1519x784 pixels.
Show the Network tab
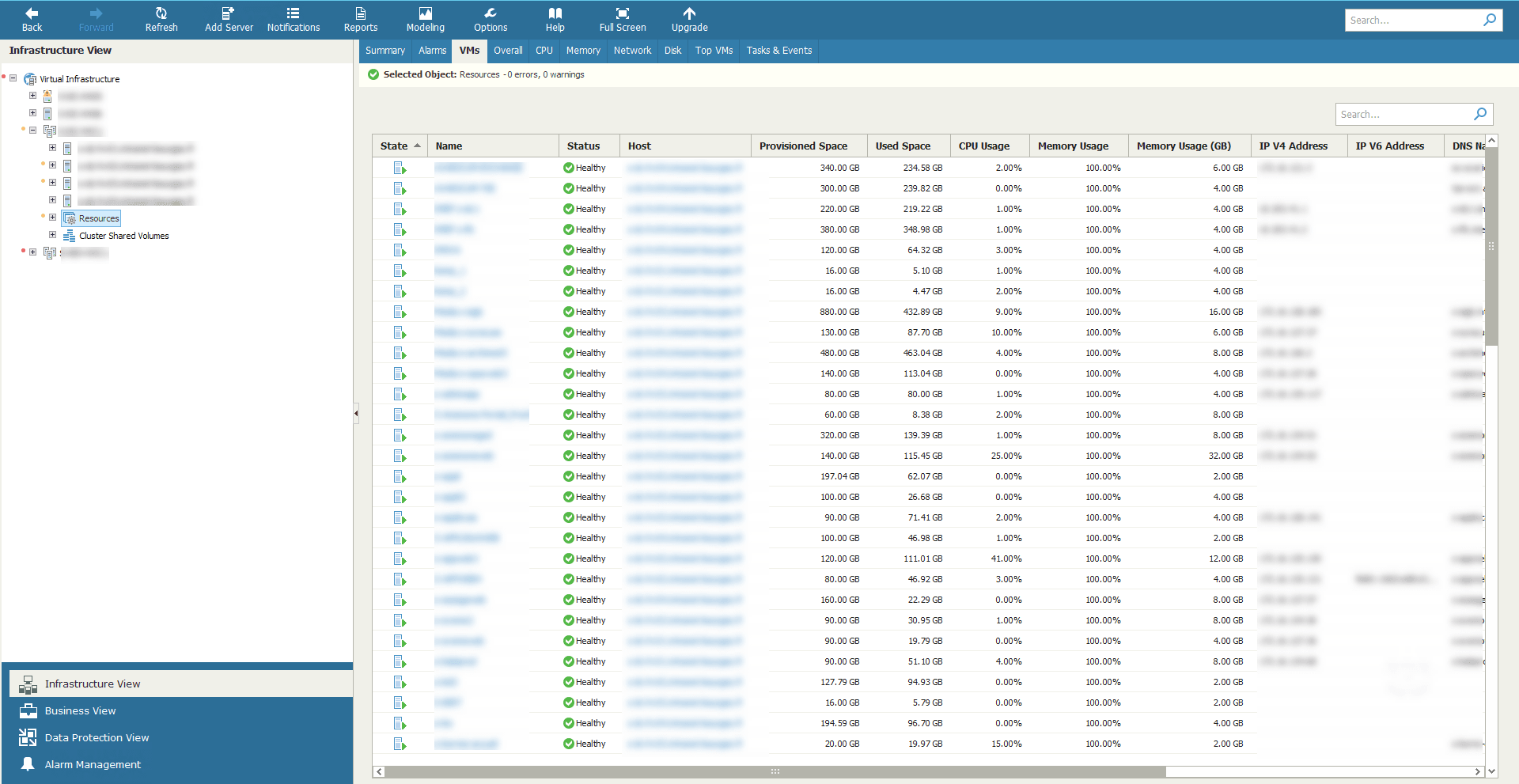tap(633, 51)
